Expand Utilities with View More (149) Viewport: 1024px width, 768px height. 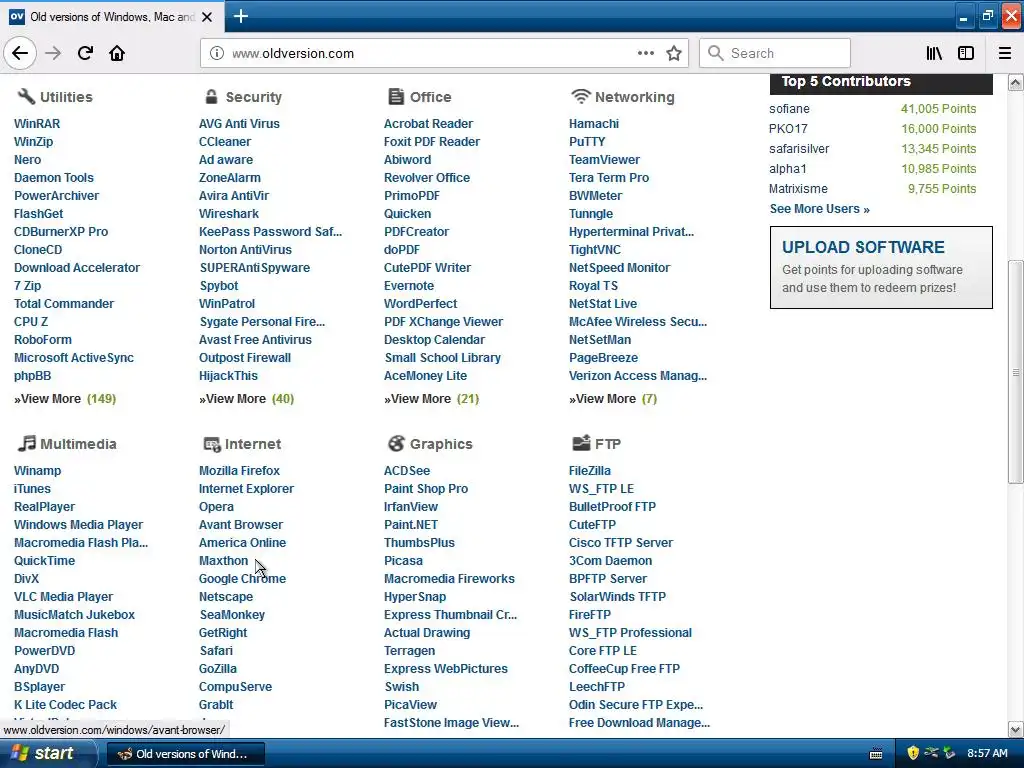coord(65,398)
